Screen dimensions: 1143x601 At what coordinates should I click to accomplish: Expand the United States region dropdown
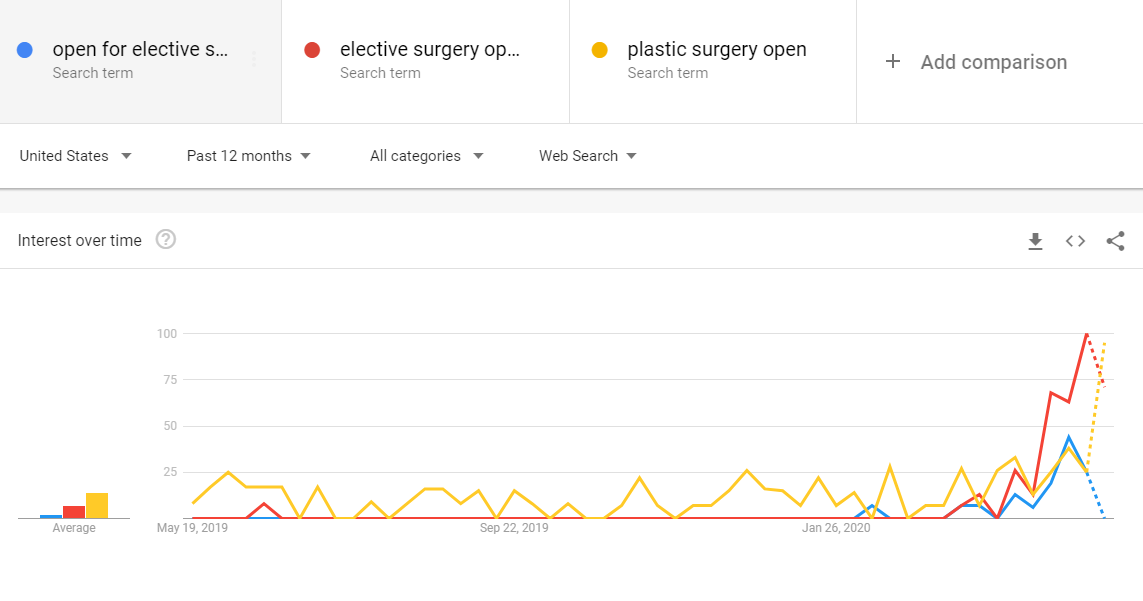click(x=75, y=156)
